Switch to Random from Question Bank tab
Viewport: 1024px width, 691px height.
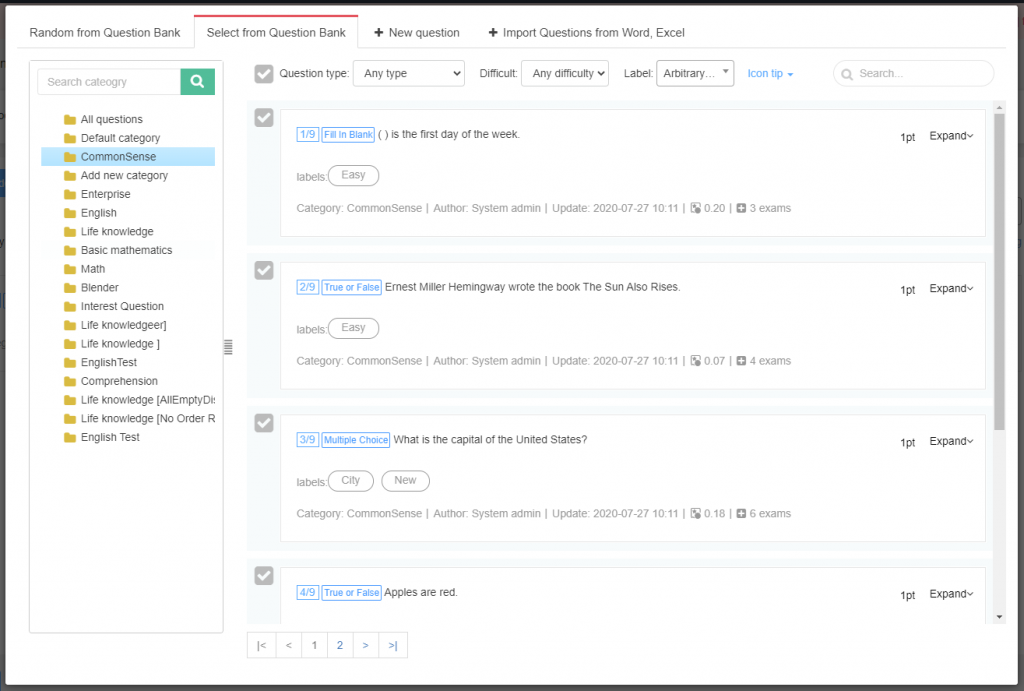[105, 33]
